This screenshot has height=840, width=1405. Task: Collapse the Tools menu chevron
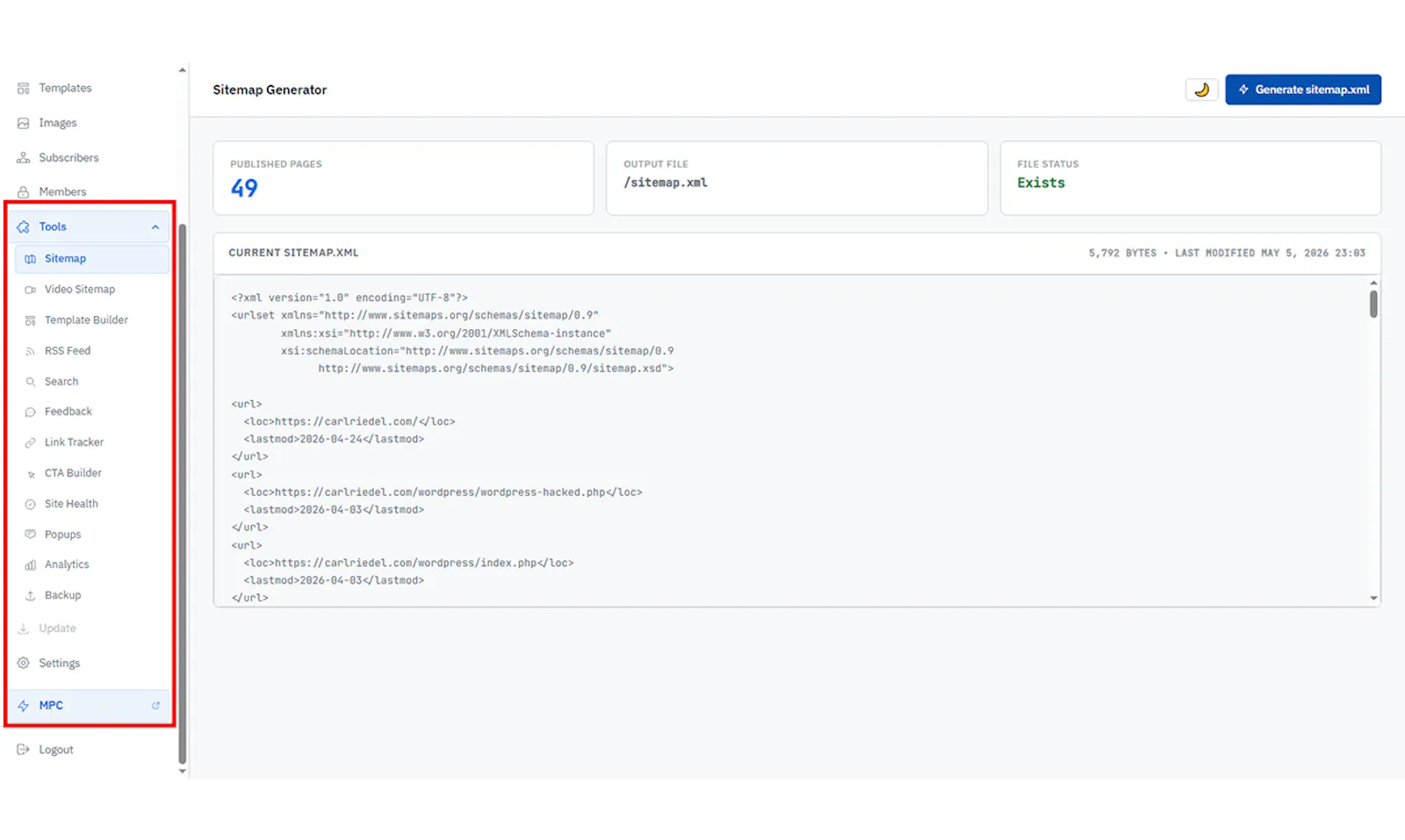pyautogui.click(x=155, y=227)
